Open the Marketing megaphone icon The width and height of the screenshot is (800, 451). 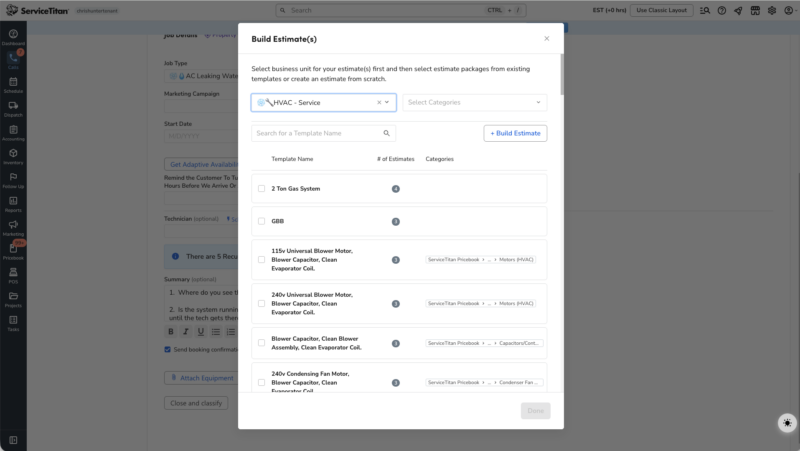point(13,224)
